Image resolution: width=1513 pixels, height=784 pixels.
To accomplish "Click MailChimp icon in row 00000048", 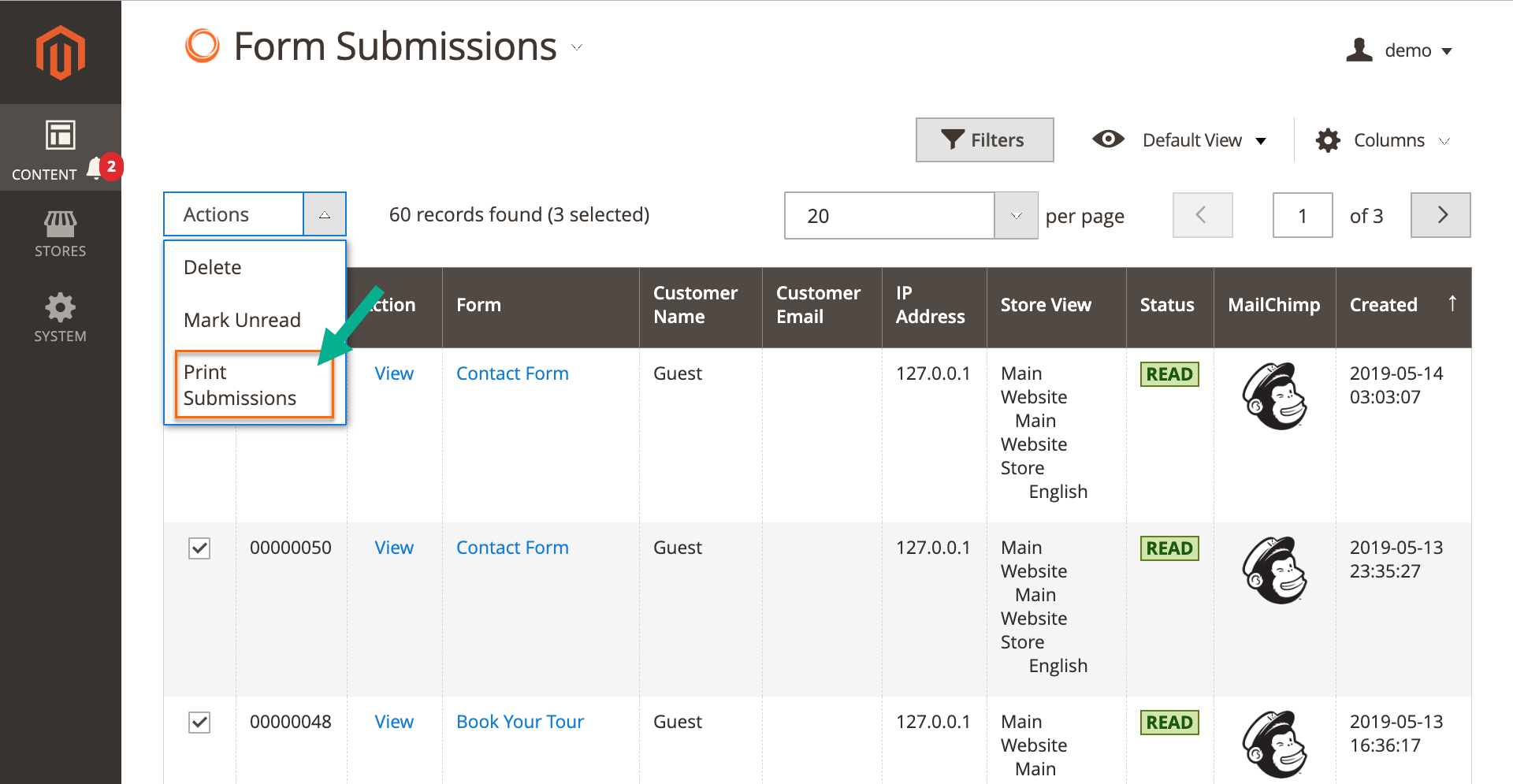I will [x=1274, y=745].
